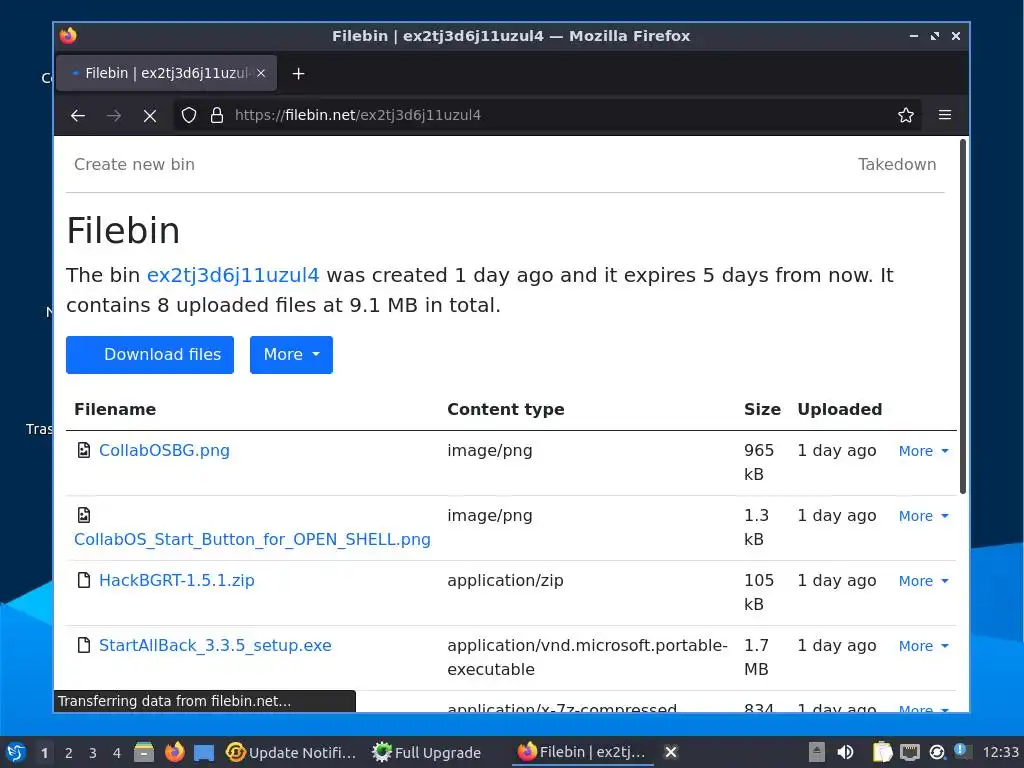Click the Filename column header

115,409
